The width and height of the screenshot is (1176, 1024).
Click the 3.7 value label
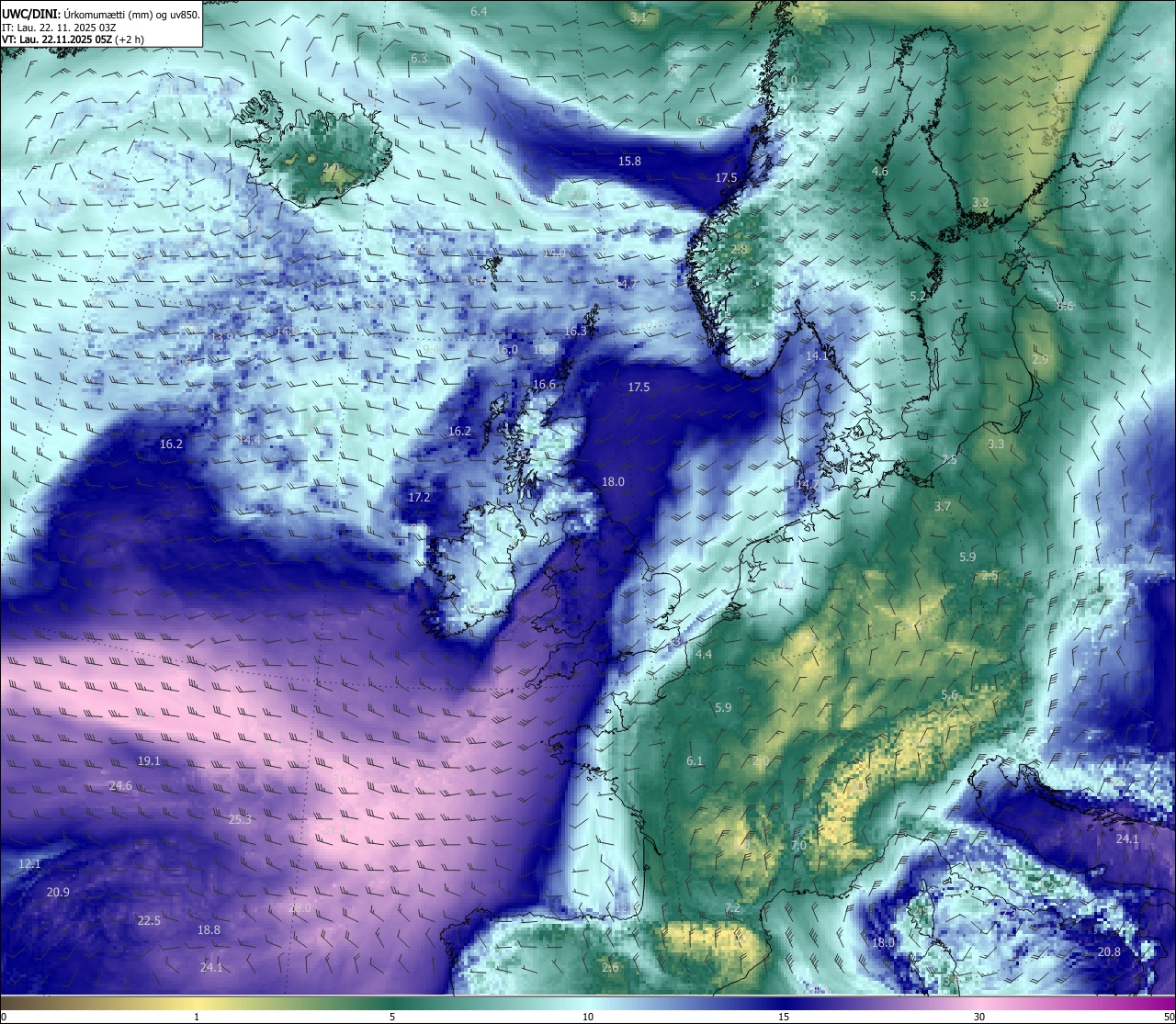pos(943,506)
